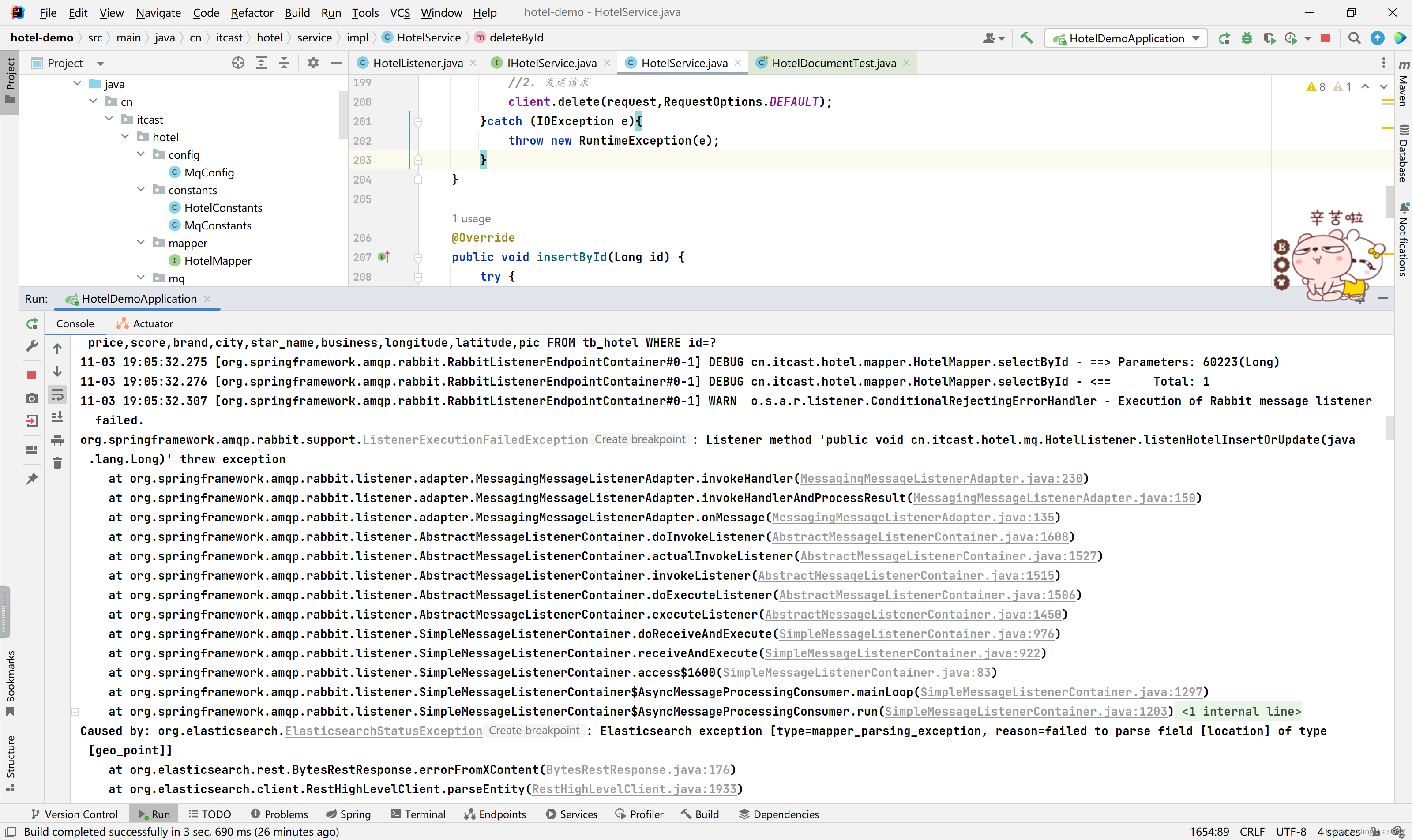Open HotelDemoApplication run configuration dropdown
This screenshot has width=1412, height=840.
point(1126,38)
